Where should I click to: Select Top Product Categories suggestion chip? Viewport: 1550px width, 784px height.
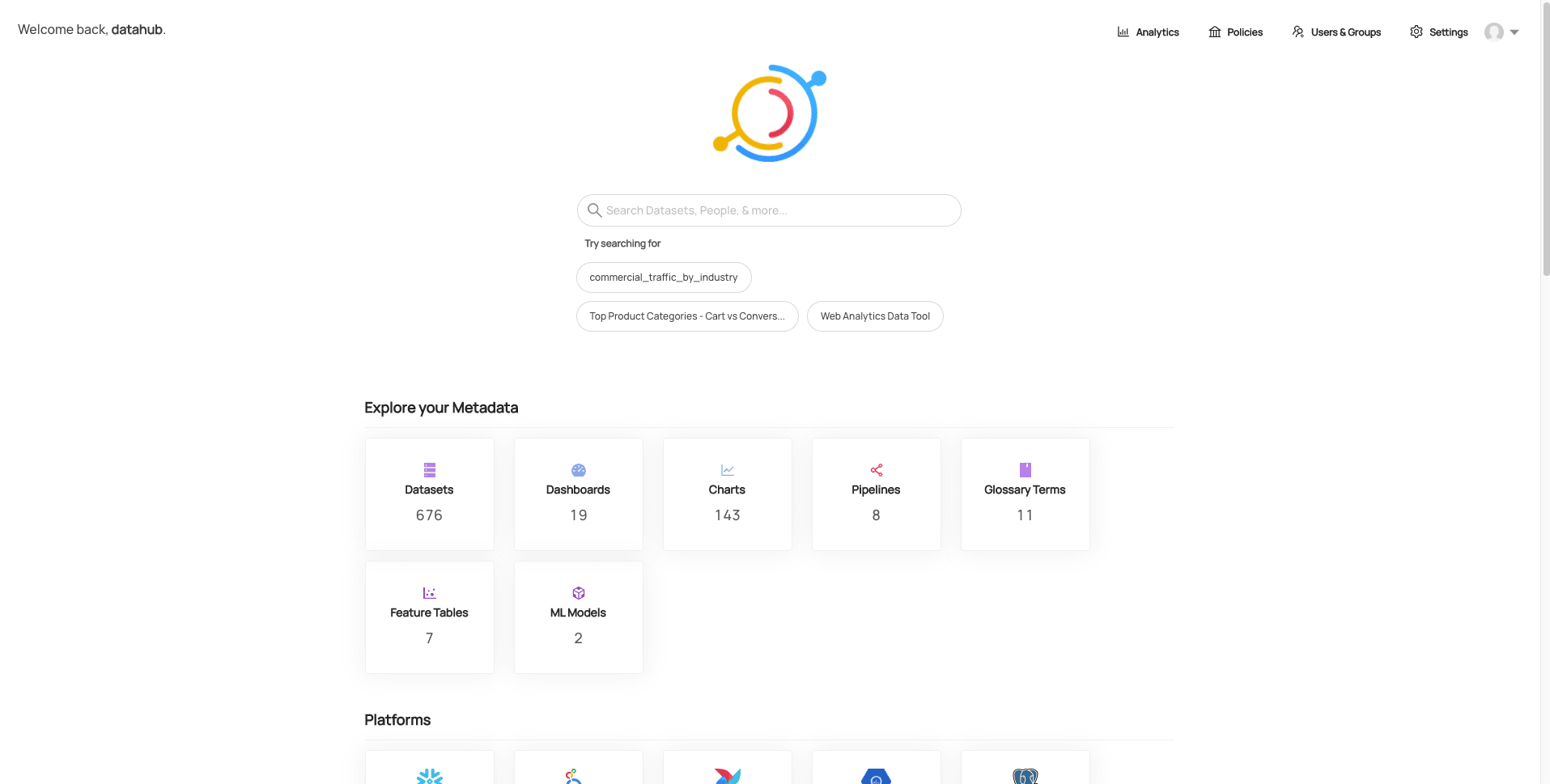tap(687, 316)
